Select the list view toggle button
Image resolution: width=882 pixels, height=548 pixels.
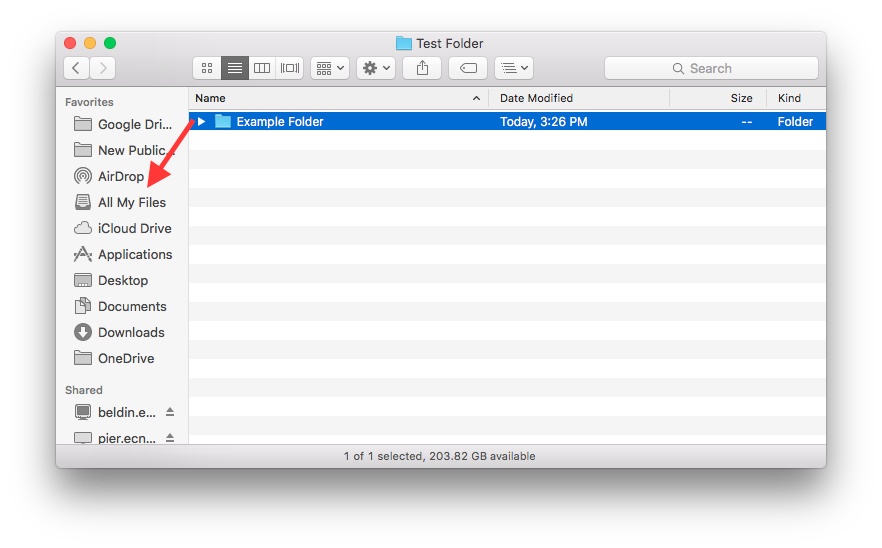235,68
